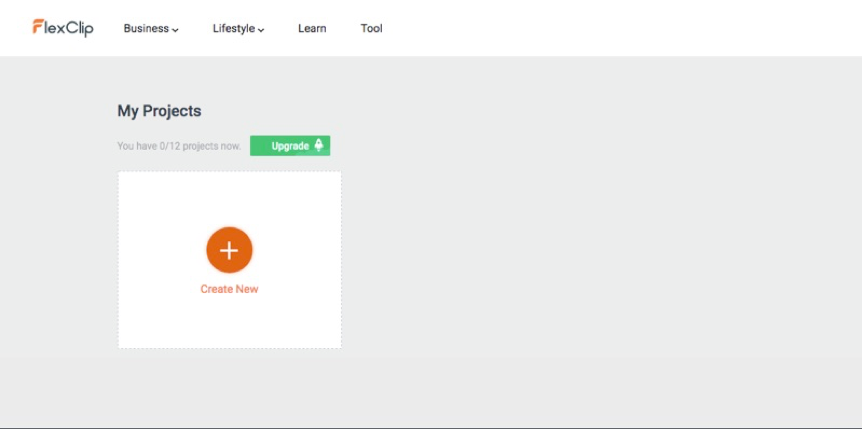Click the word Upgrade in the green button

[x=289, y=146]
